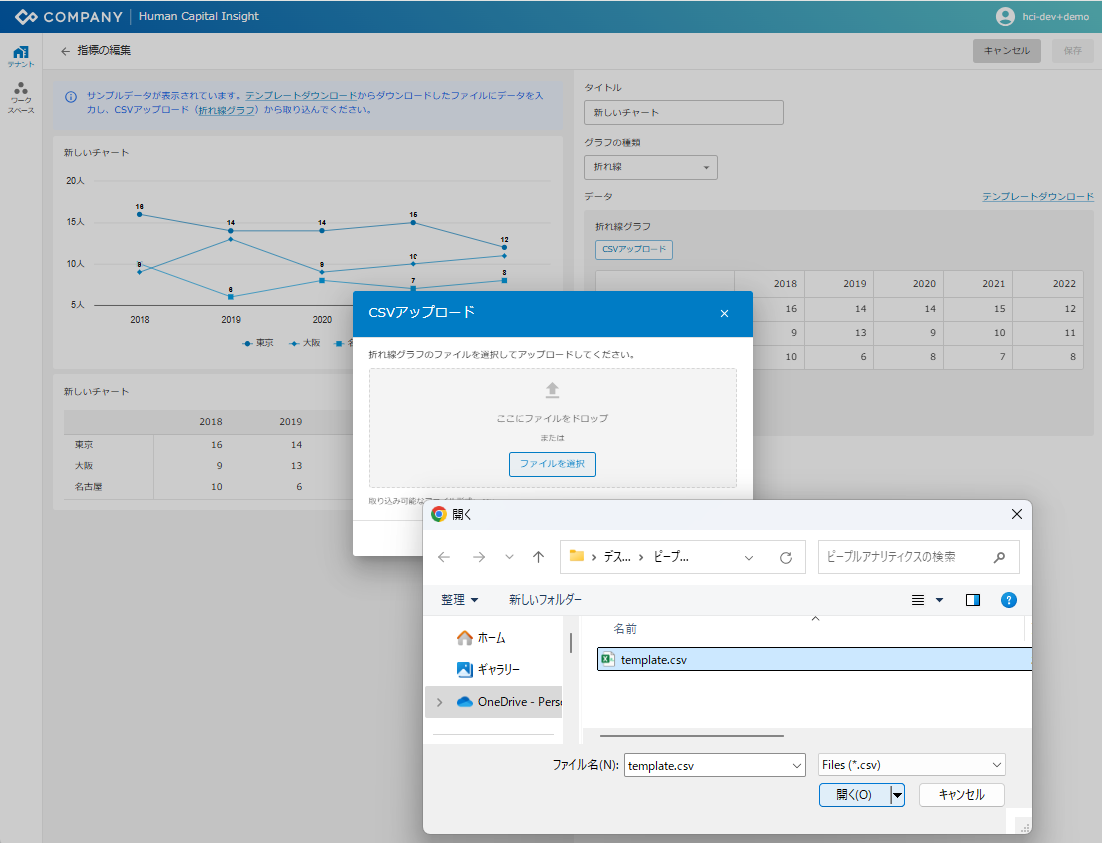1103x843 pixels.
Task: Click the 開く(O) button
Action: coord(853,795)
